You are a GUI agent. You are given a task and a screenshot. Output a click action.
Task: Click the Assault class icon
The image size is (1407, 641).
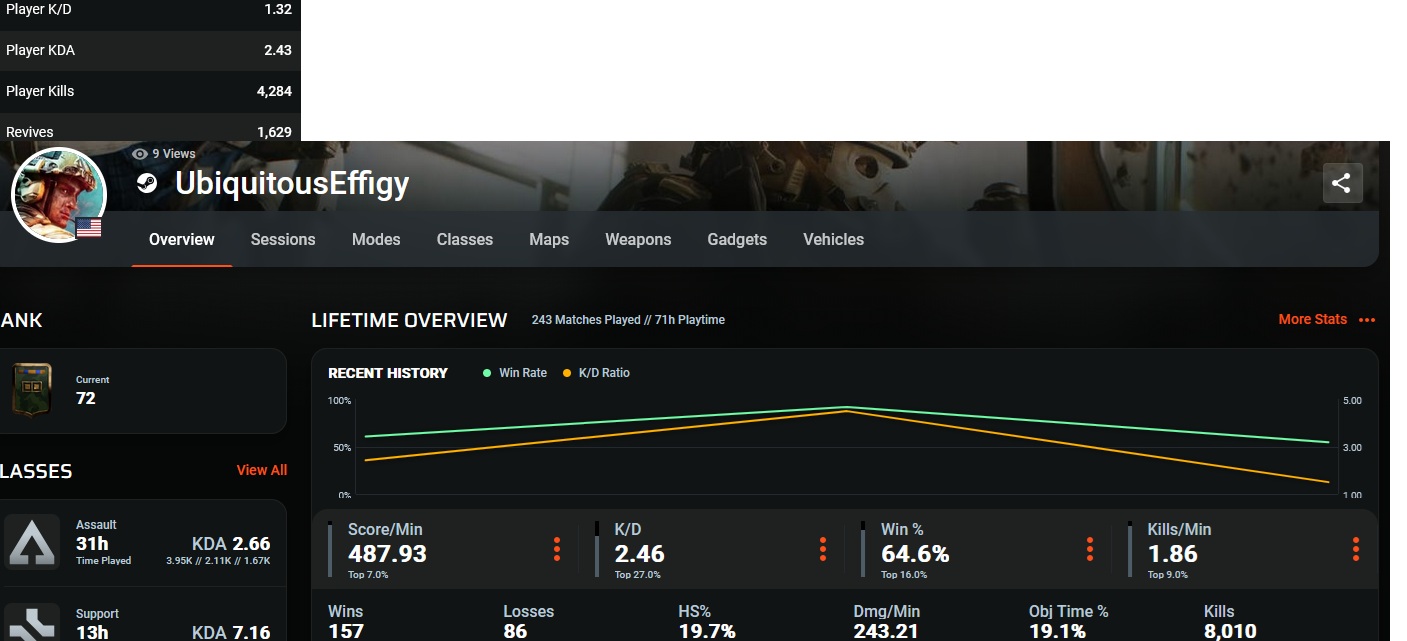point(32,542)
